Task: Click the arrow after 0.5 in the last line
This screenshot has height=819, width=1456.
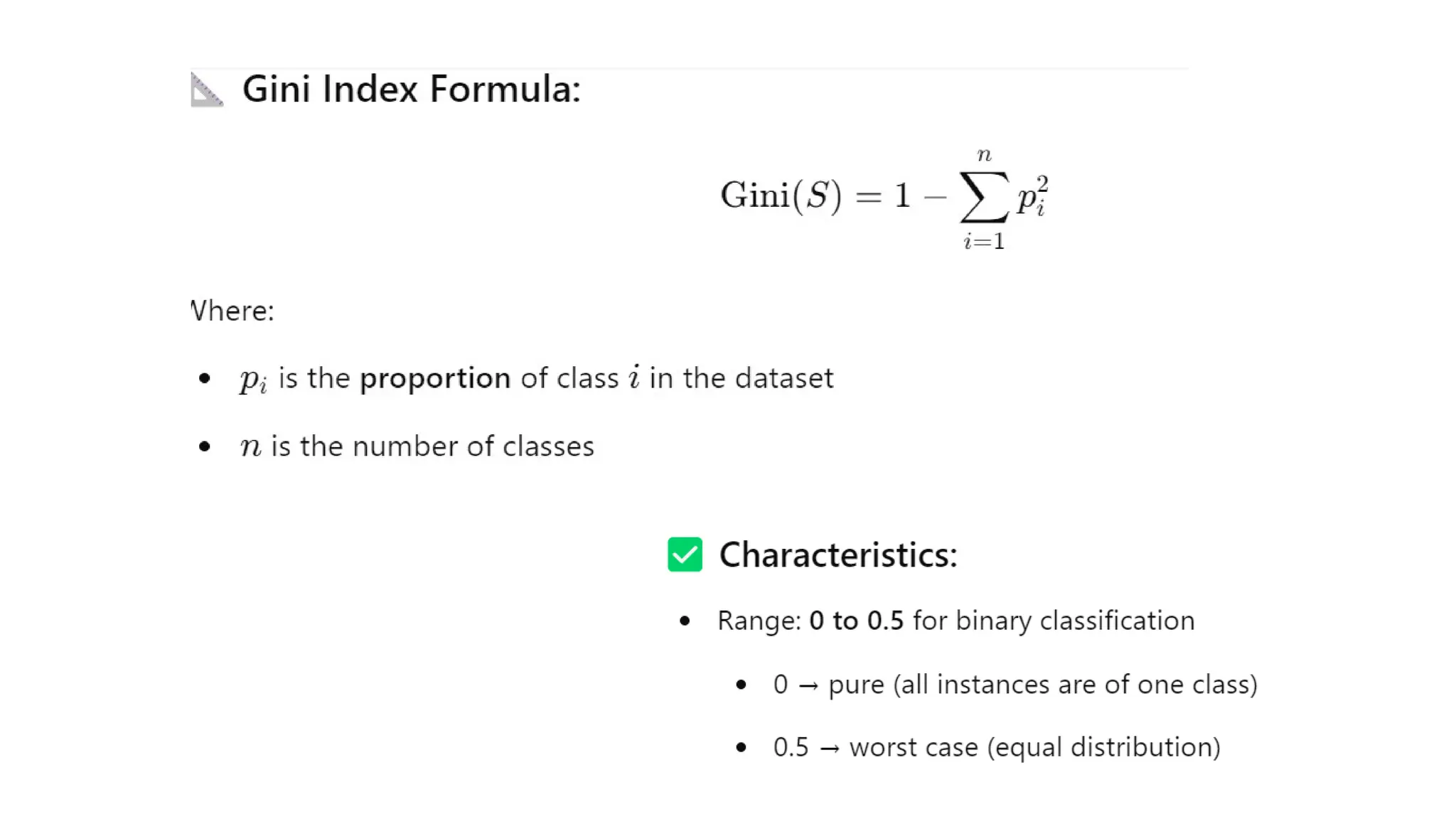Action: pyautogui.click(x=829, y=748)
